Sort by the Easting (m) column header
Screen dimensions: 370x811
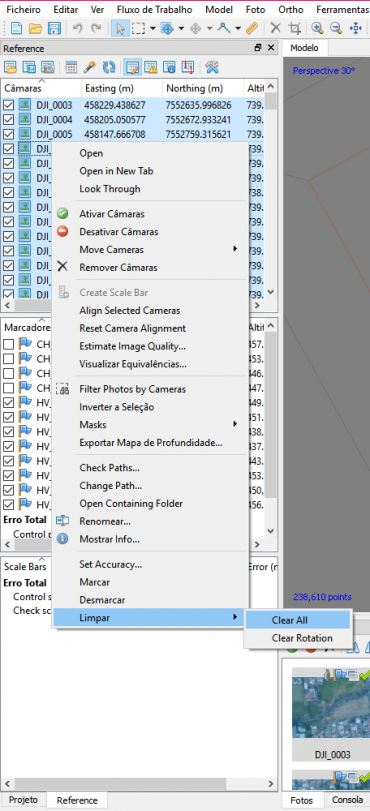tap(122, 88)
